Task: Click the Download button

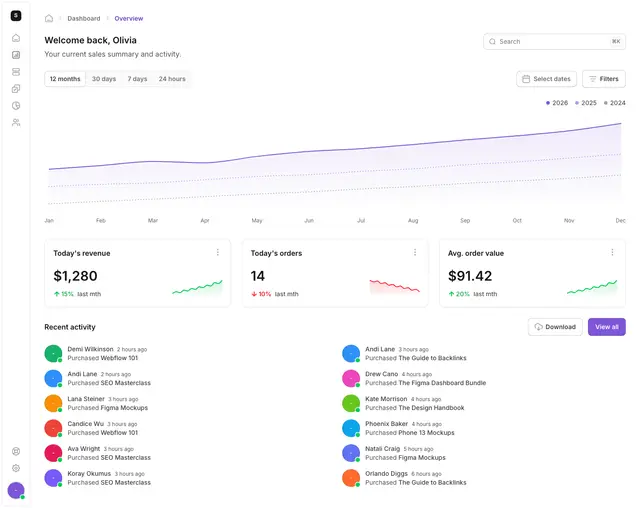Action: click(x=555, y=327)
